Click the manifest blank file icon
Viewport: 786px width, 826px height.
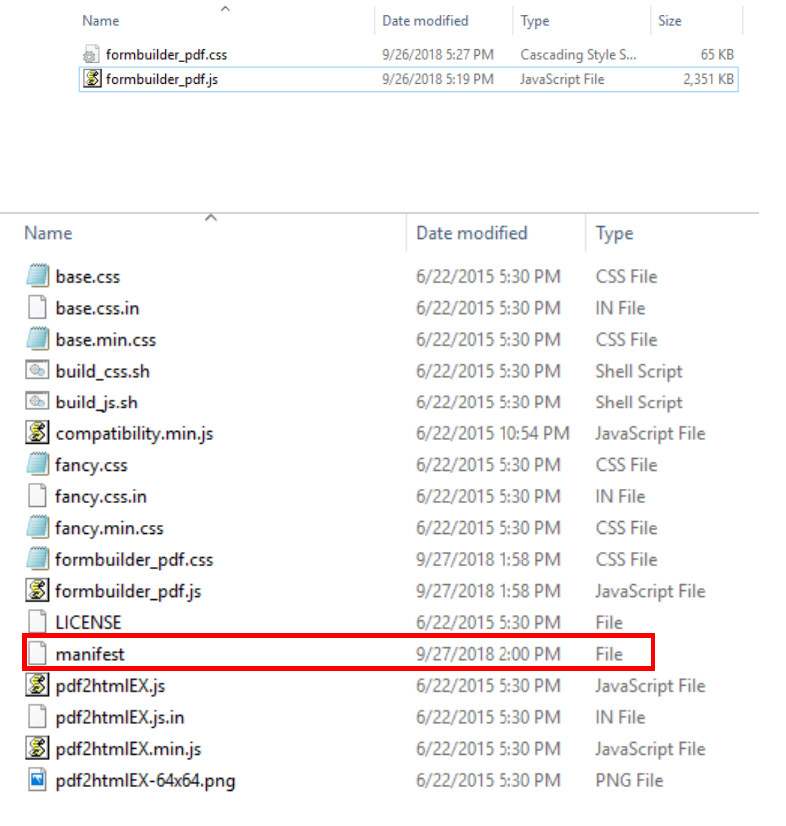pos(37,654)
